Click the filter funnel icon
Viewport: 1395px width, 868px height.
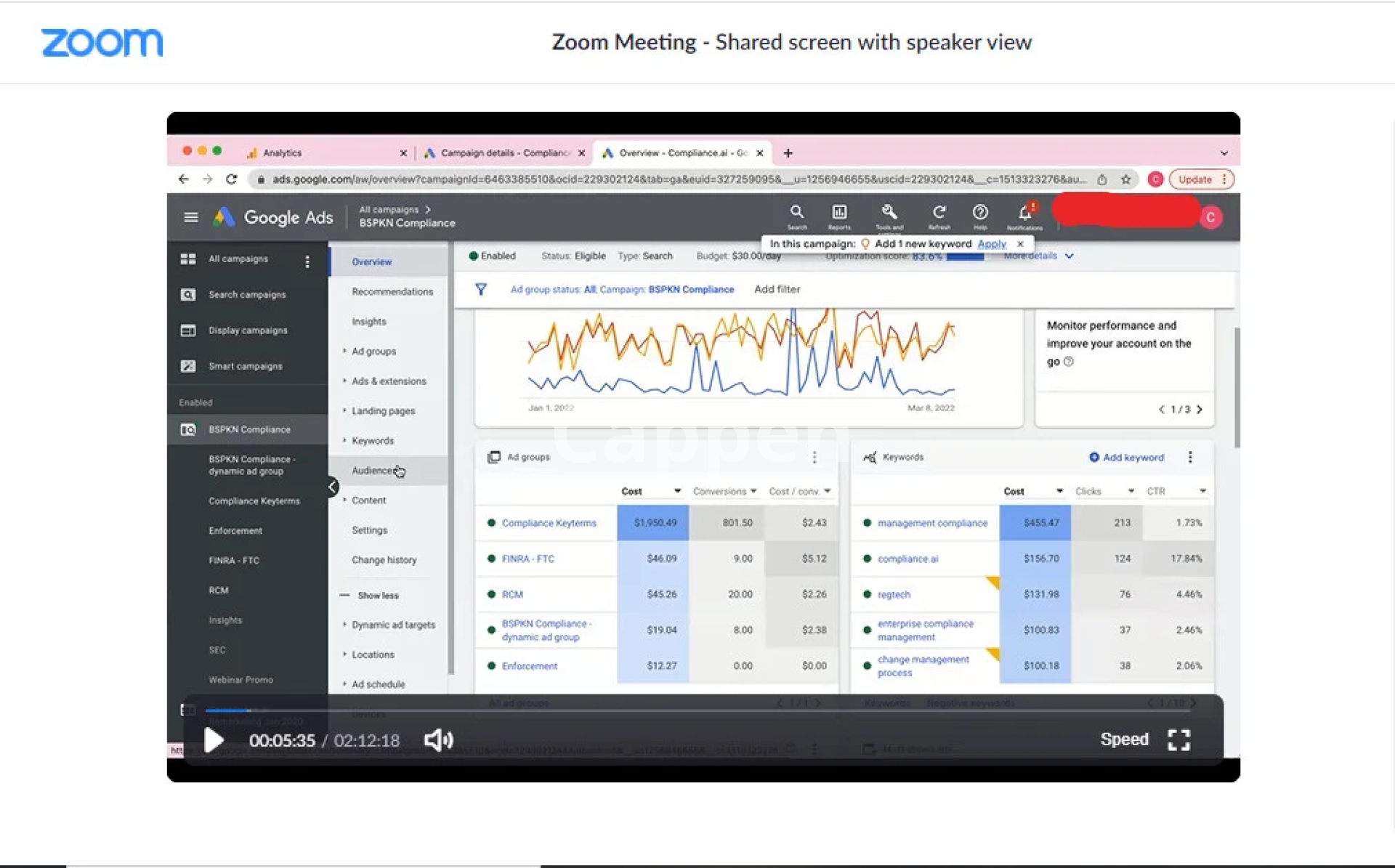480,289
